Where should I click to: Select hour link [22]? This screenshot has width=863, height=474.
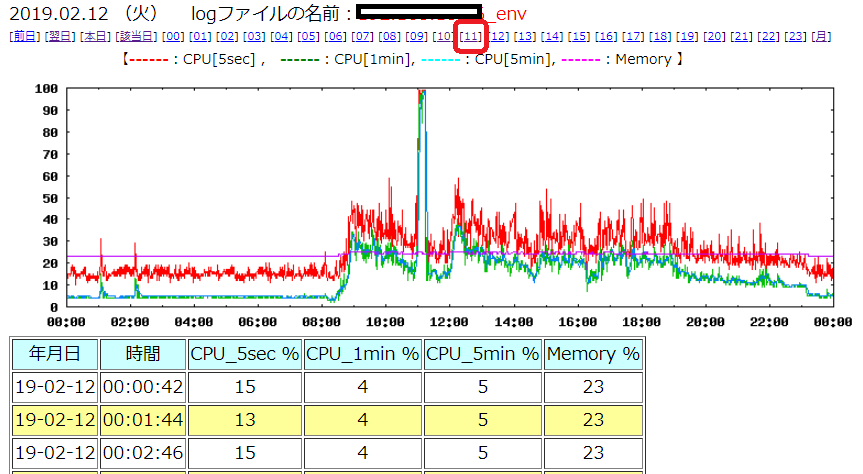coord(768,36)
